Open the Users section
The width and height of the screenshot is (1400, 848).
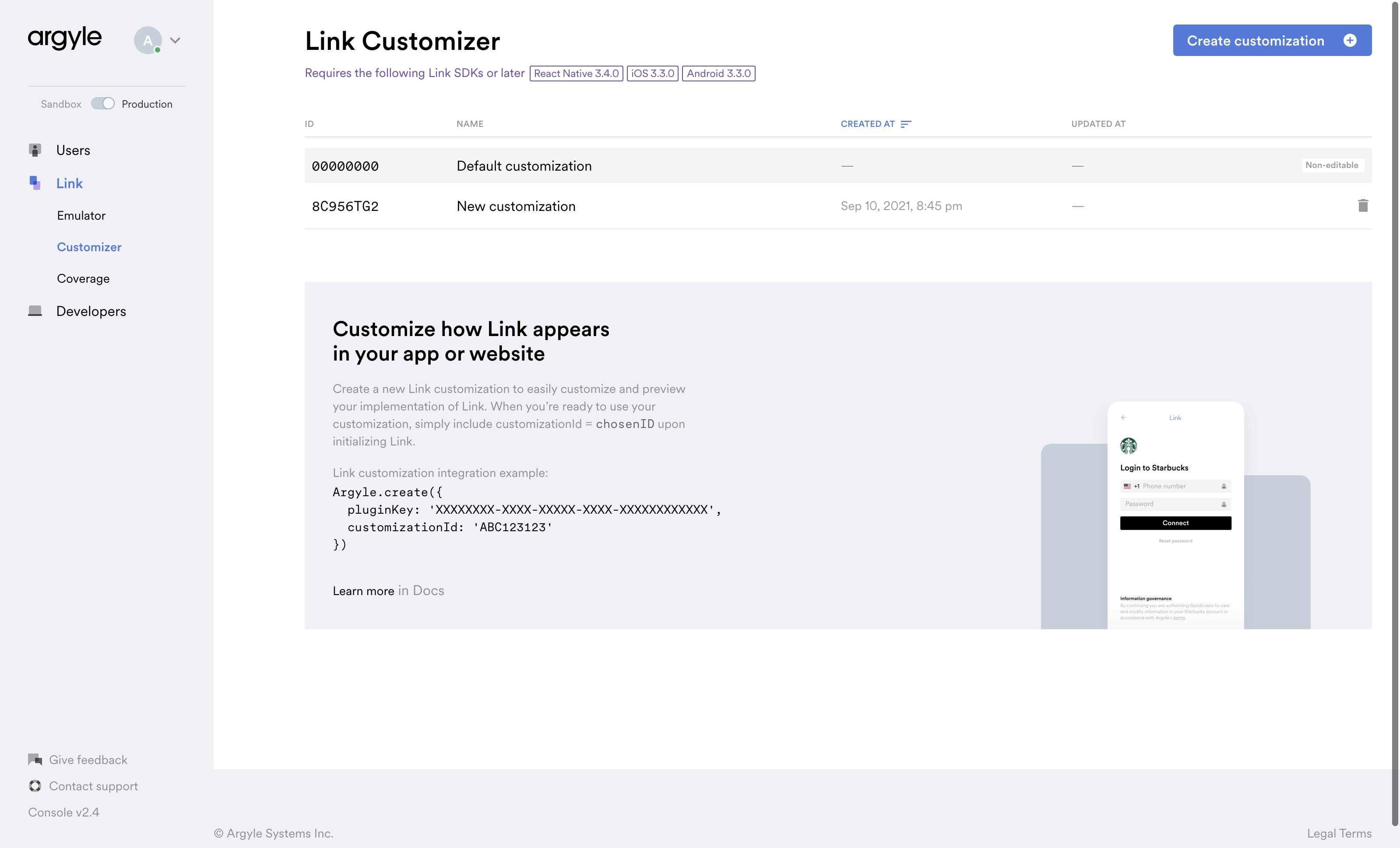point(73,150)
